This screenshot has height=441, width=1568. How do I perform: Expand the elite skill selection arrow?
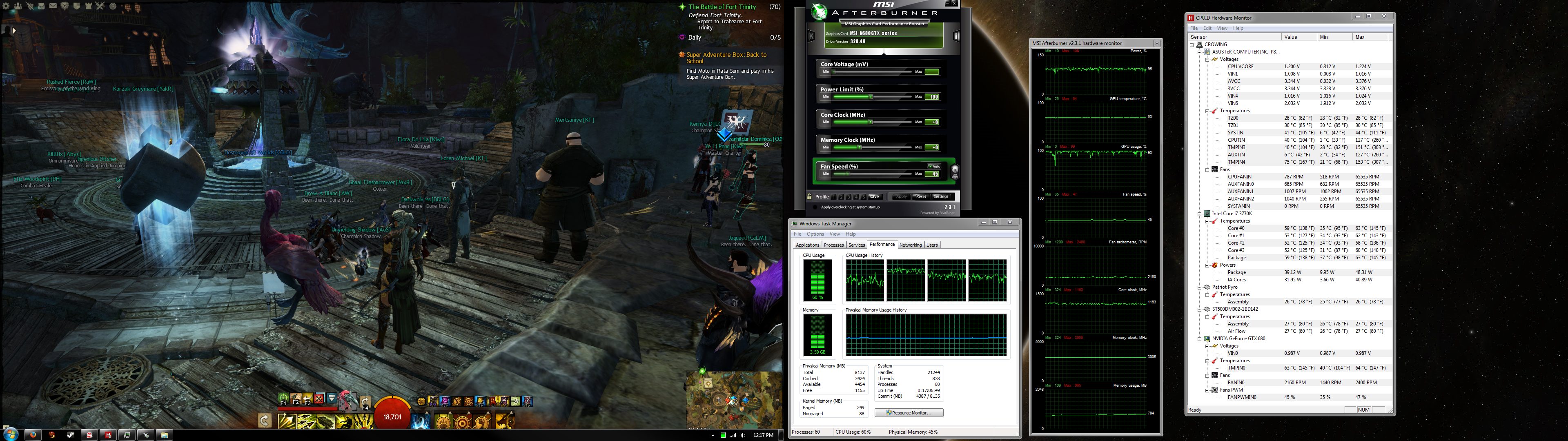point(511,412)
